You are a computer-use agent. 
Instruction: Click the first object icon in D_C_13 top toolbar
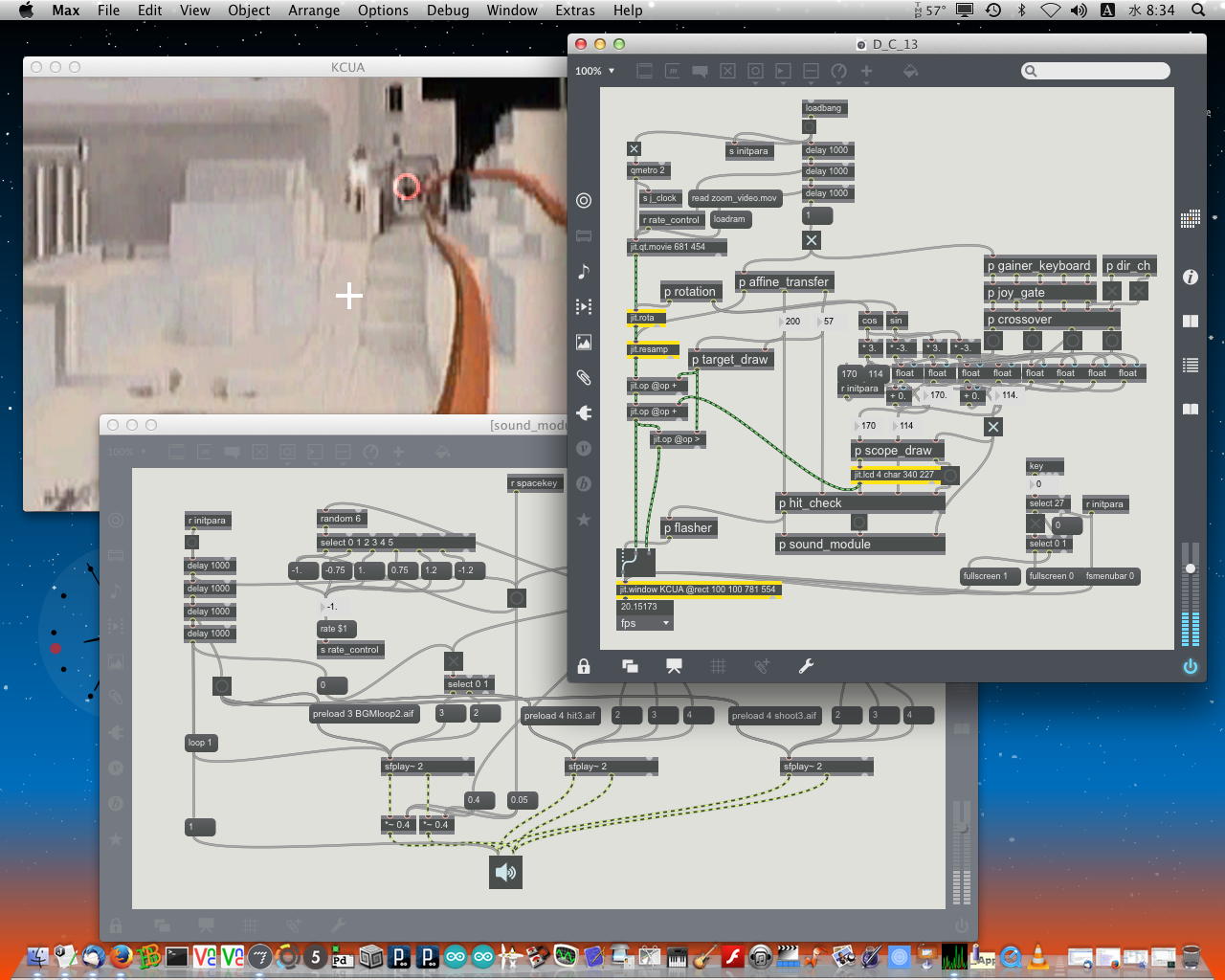pos(644,71)
